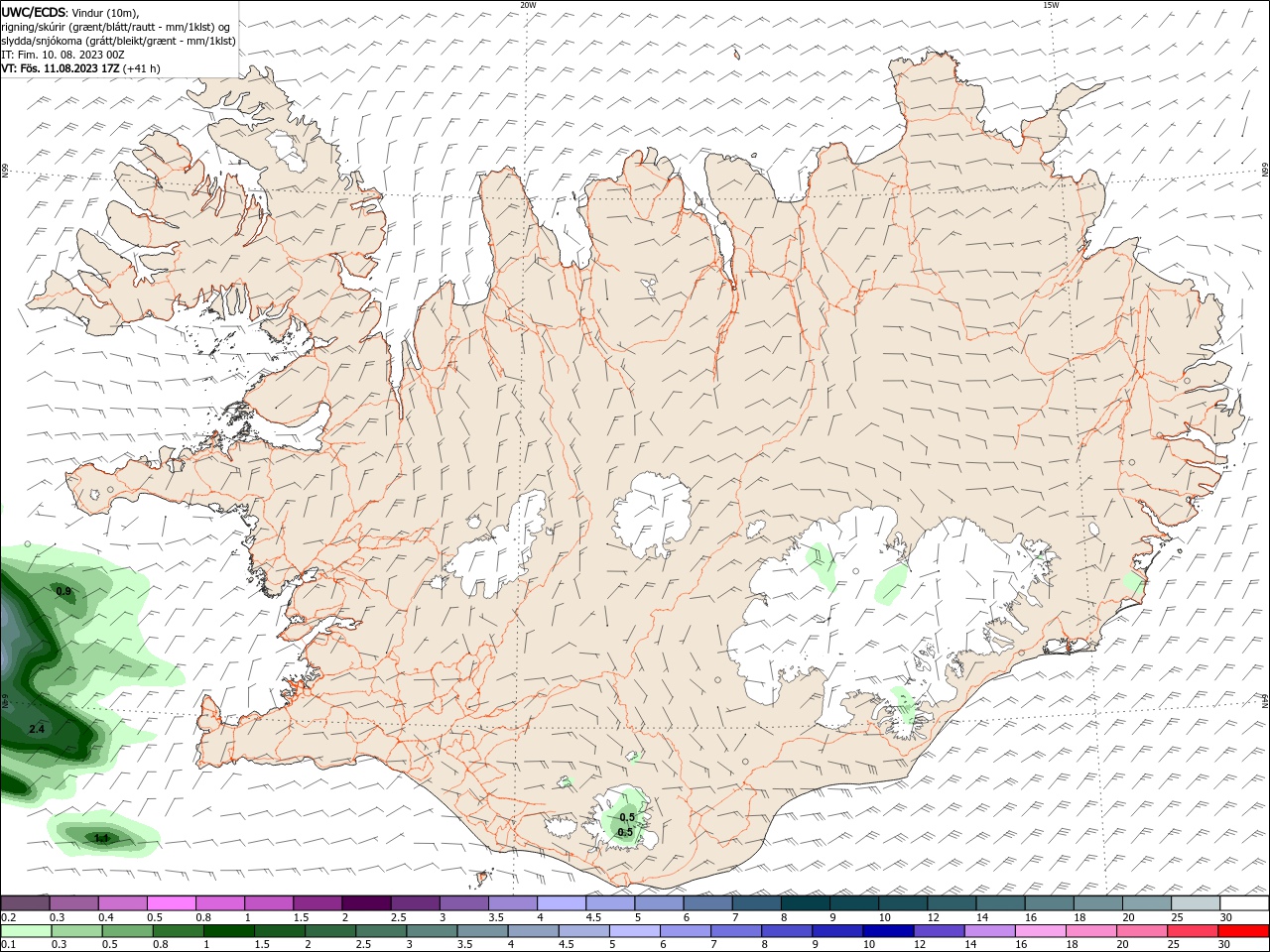1270x952 pixels.
Task: Select upper legend swatch labeled 9
Action: [853, 903]
